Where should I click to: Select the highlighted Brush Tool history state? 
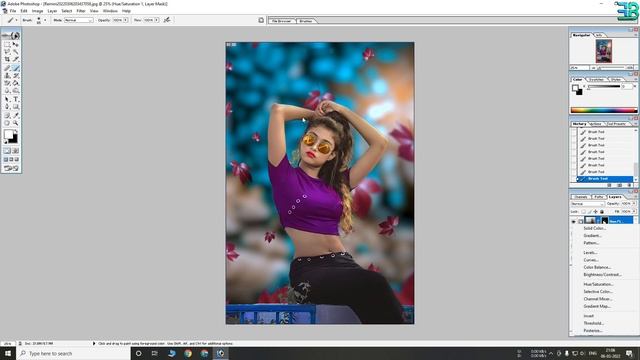[605, 179]
